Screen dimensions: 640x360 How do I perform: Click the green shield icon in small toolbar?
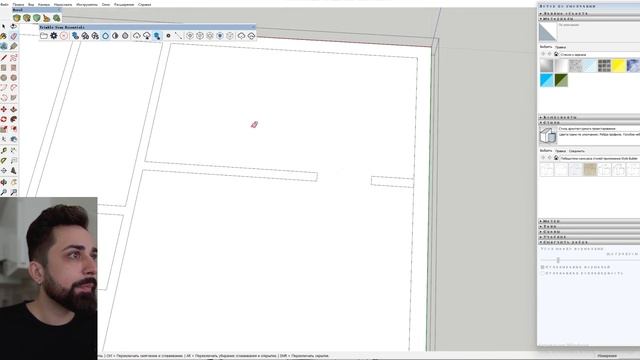(x=37, y=18)
